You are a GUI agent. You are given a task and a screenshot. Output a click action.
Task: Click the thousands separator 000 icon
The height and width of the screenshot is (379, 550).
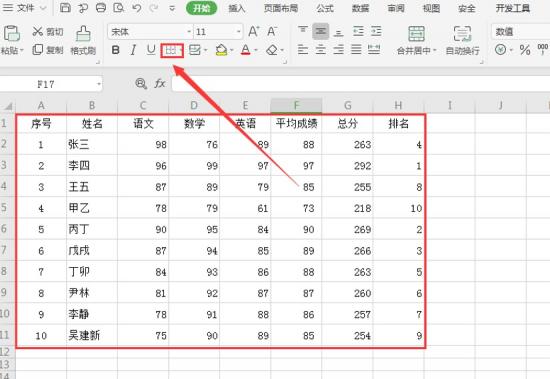click(x=543, y=49)
